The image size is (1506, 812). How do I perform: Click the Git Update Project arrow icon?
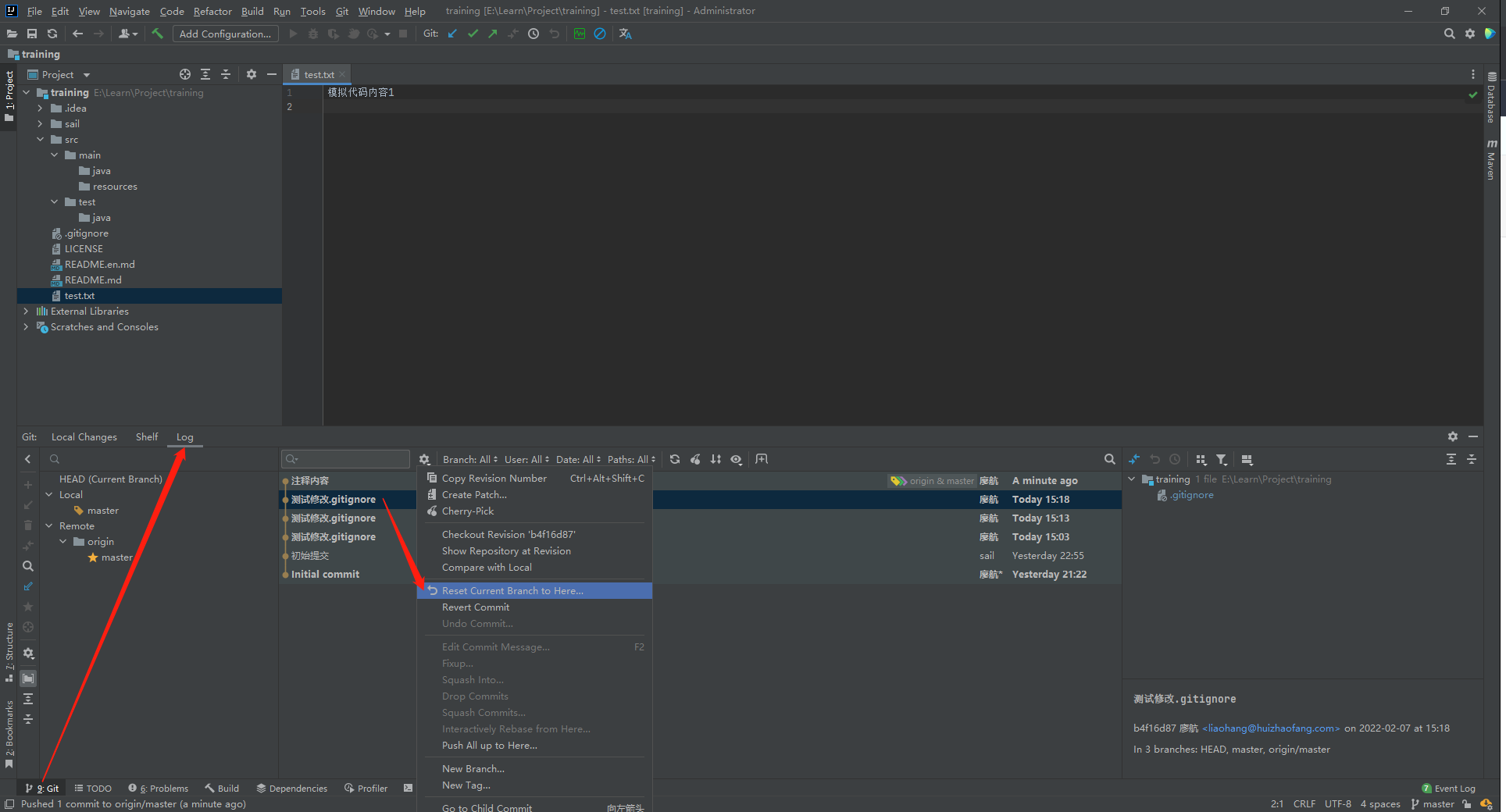coord(452,34)
